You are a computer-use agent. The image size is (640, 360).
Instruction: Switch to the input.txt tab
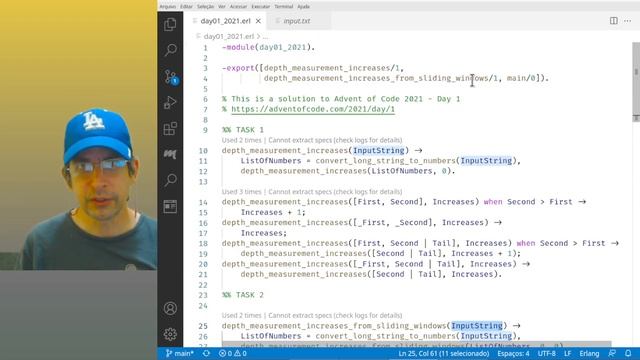point(297,21)
